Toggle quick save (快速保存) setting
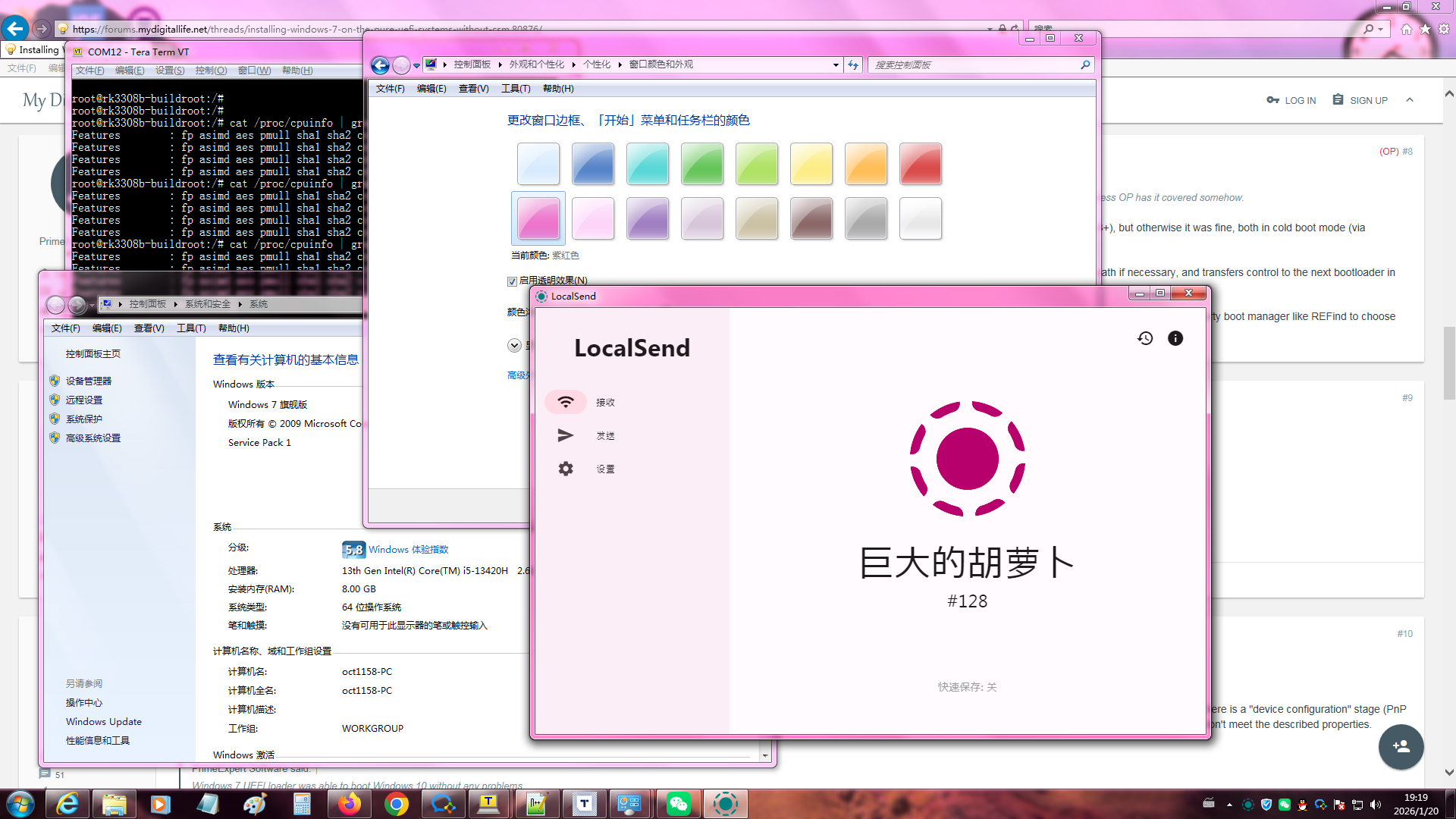 [967, 687]
